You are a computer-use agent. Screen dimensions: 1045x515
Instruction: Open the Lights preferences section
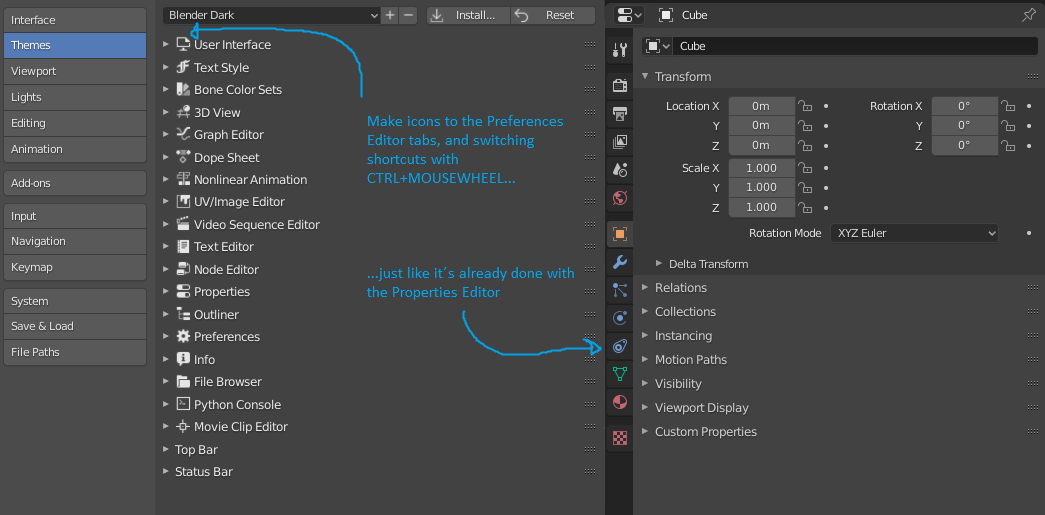pyautogui.click(x=75, y=97)
